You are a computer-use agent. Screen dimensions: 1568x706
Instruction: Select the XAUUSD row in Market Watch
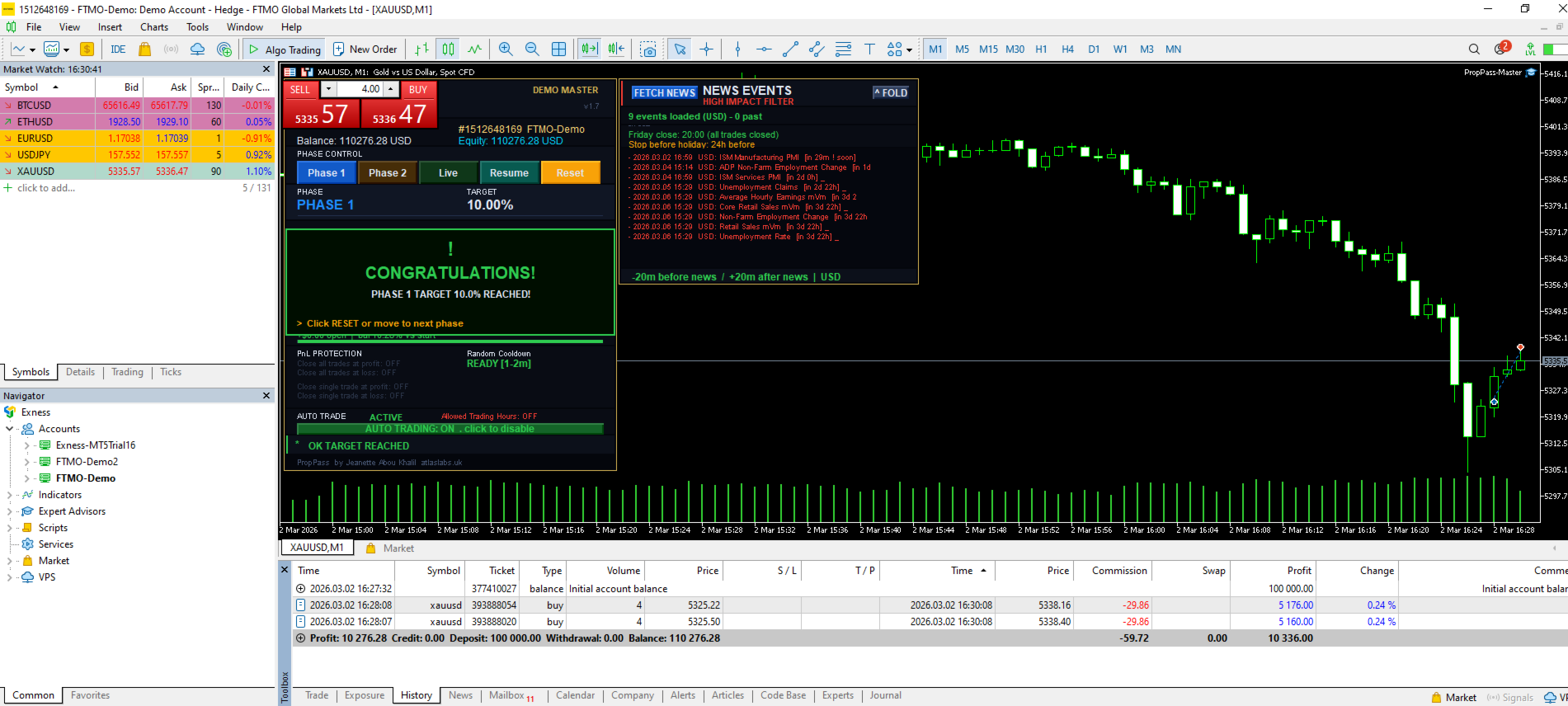pos(35,172)
